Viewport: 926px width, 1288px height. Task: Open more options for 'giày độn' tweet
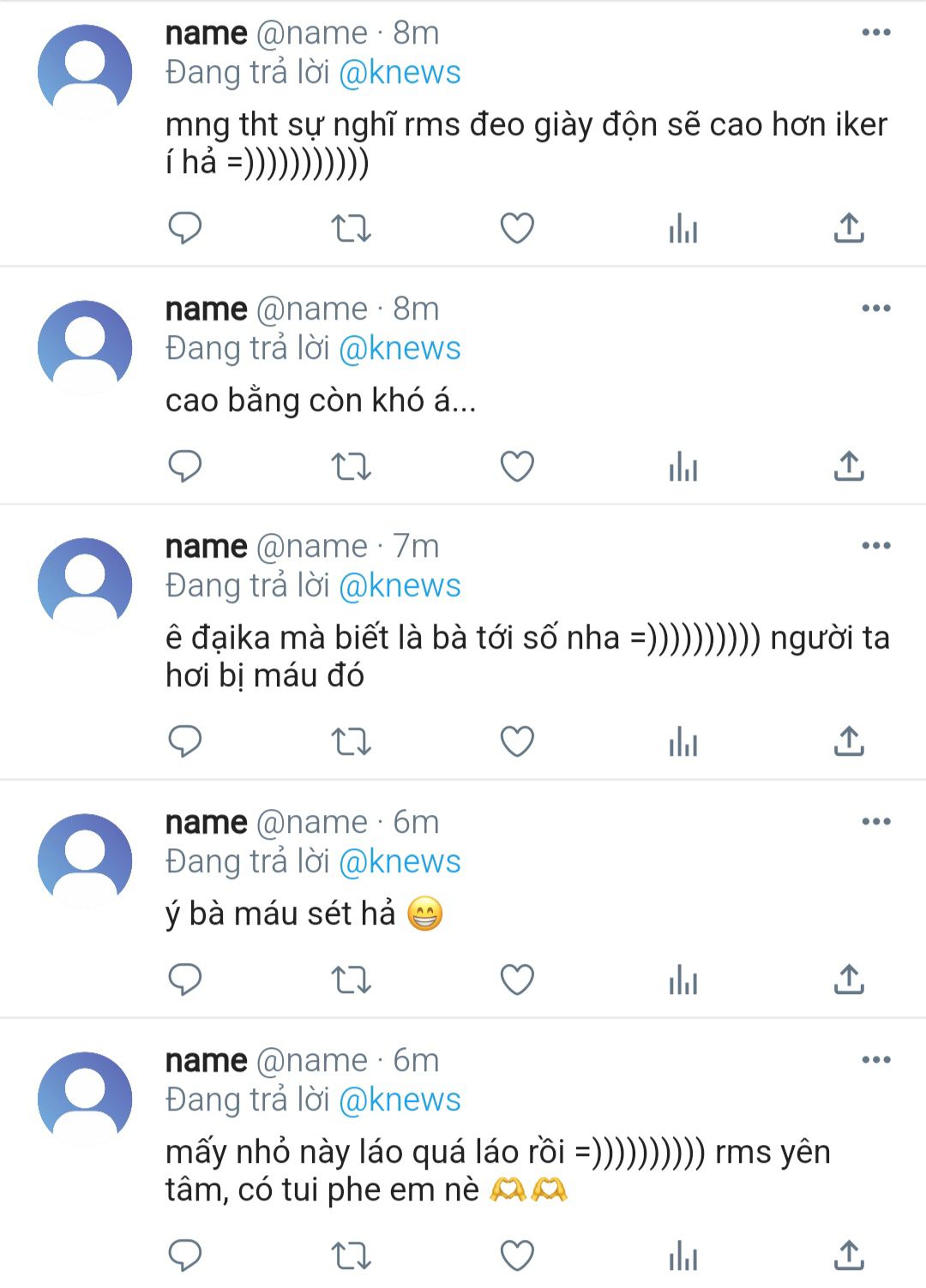(875, 33)
